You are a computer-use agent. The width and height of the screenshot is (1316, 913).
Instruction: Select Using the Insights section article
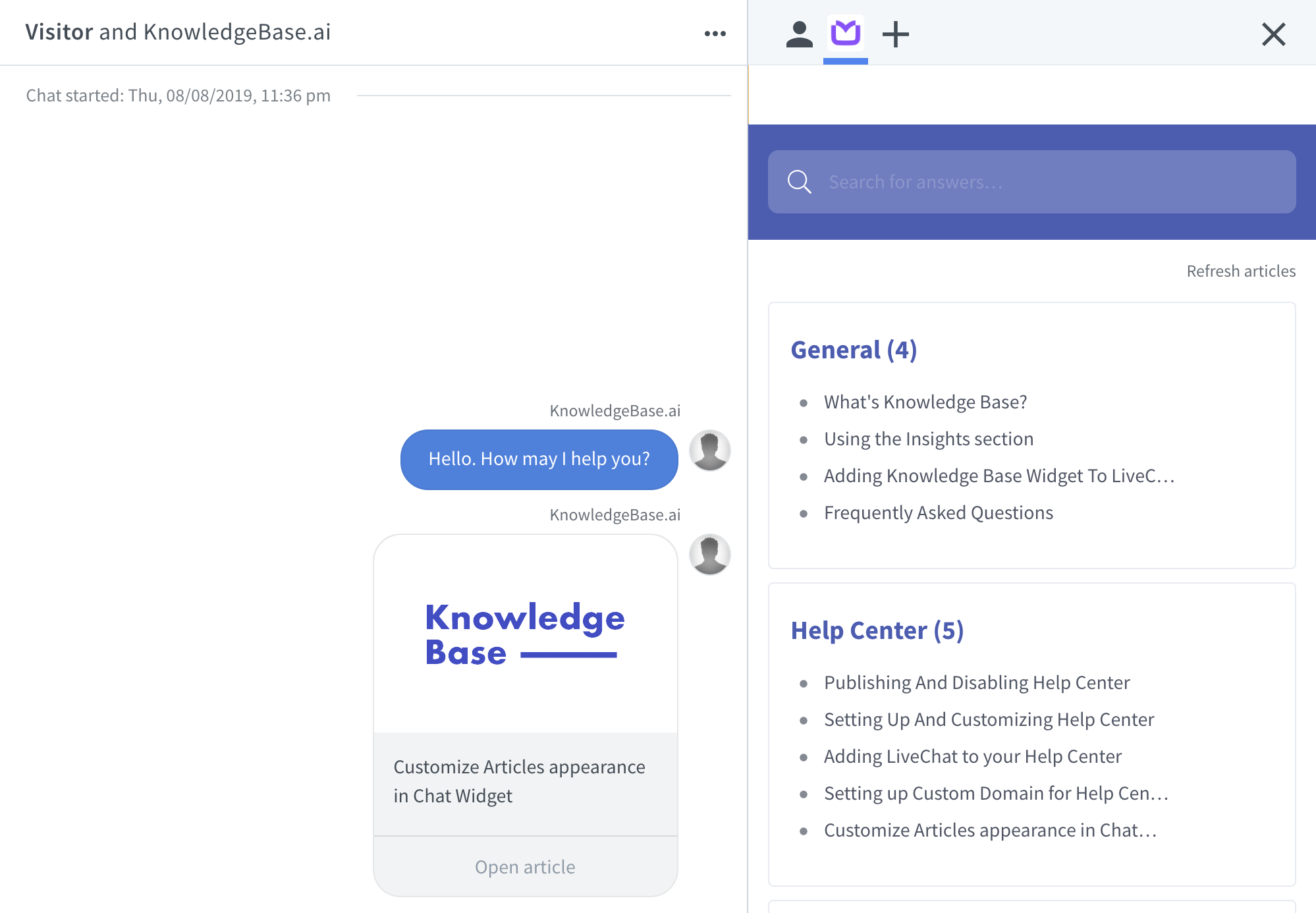928,438
